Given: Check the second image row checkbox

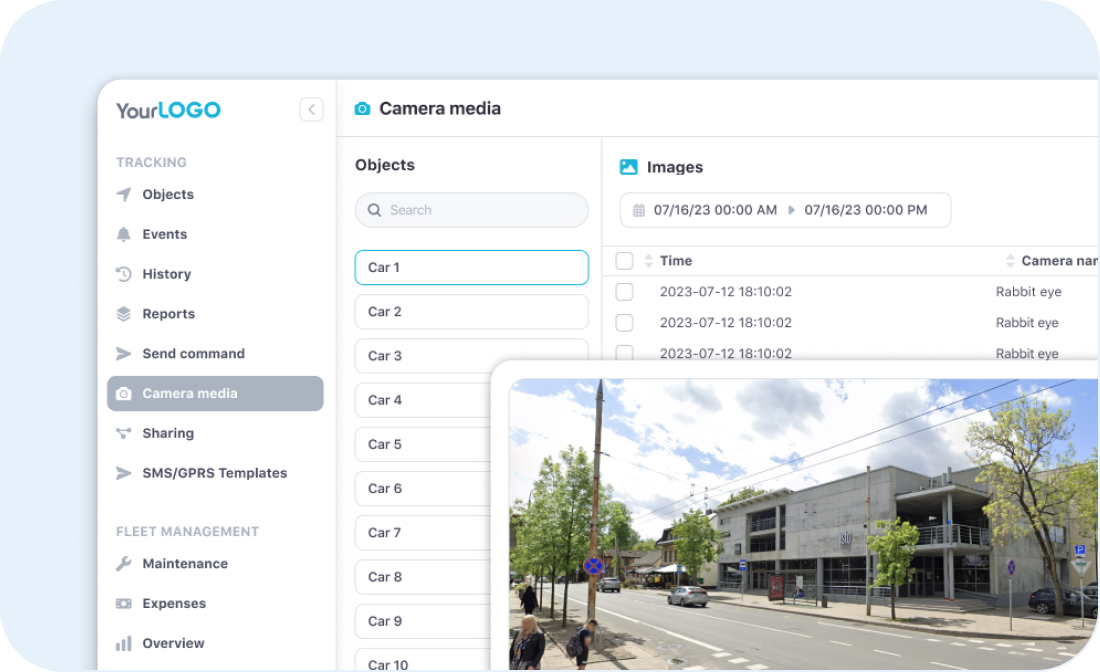Looking at the screenshot, I should tap(624, 323).
